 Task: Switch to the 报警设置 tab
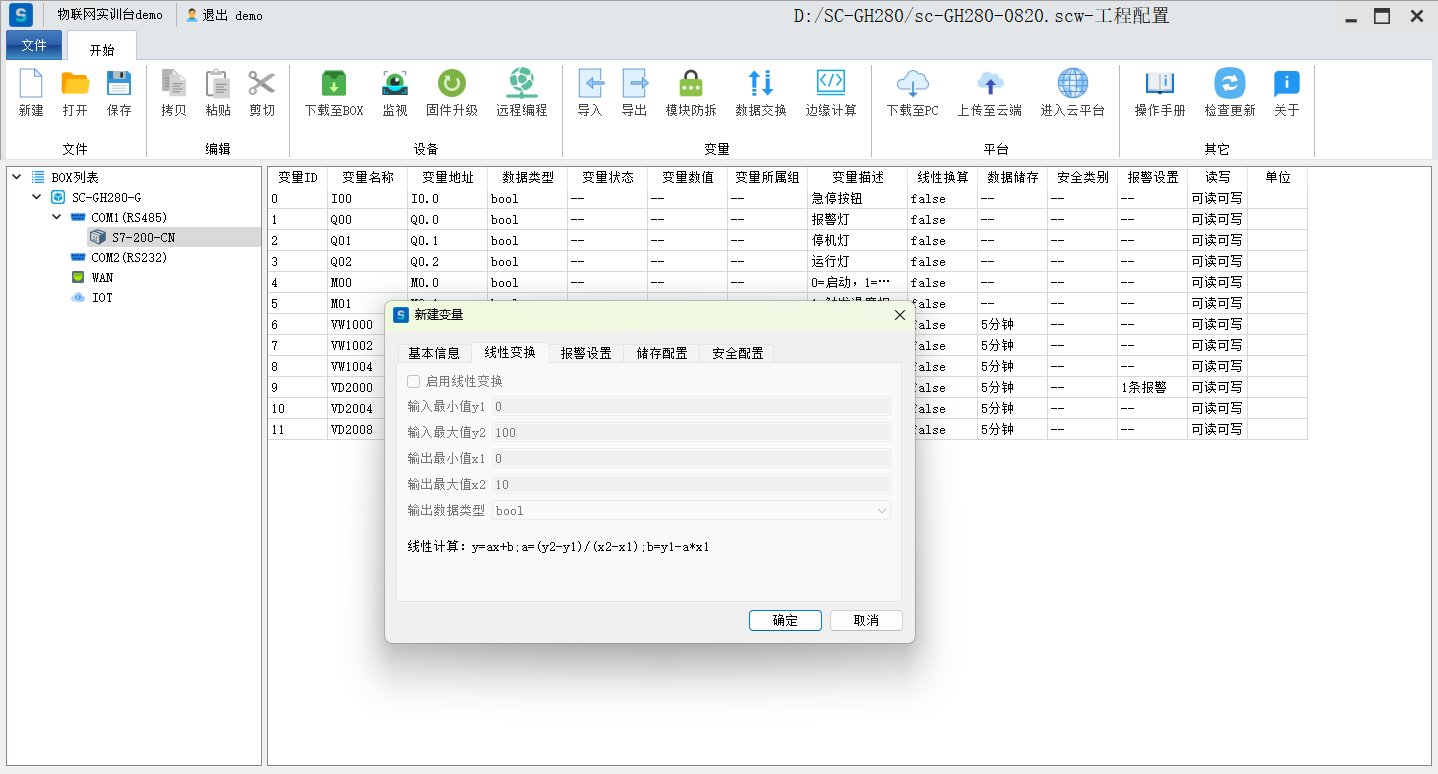pos(586,353)
